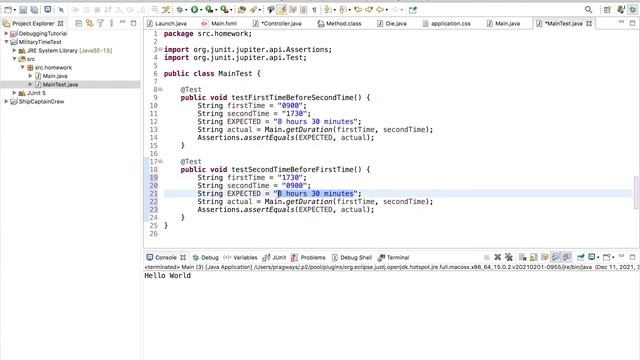The image size is (640, 360).
Task: Open the Project Explorer filter icon
Action: (x=100, y=24)
